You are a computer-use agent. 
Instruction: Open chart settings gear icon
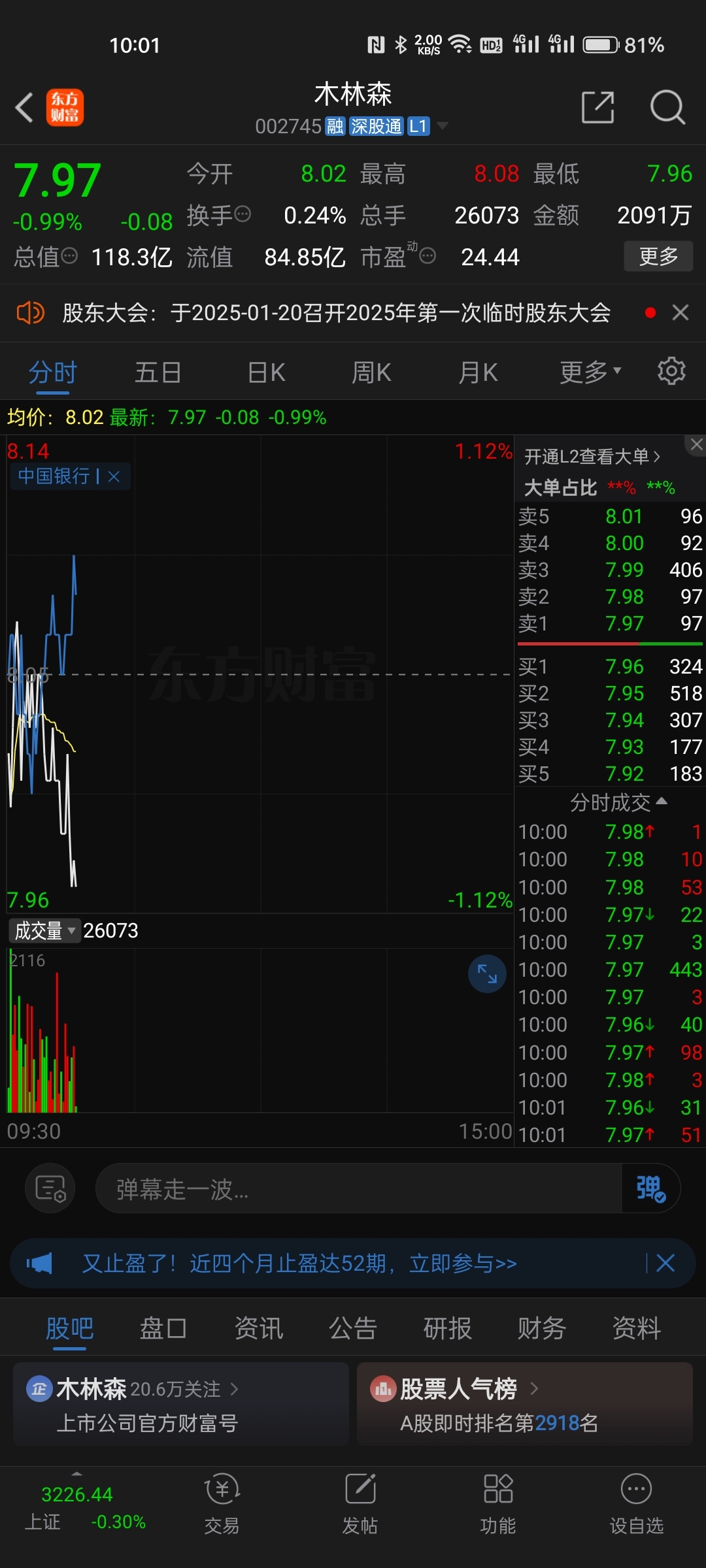[671, 371]
